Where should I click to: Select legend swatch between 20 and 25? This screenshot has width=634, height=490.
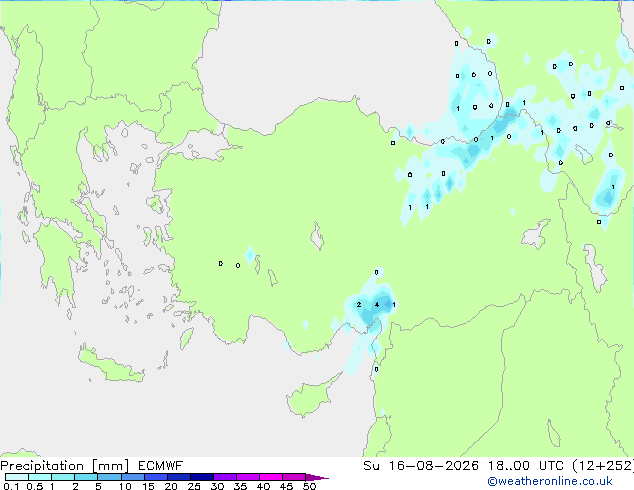click(x=178, y=477)
